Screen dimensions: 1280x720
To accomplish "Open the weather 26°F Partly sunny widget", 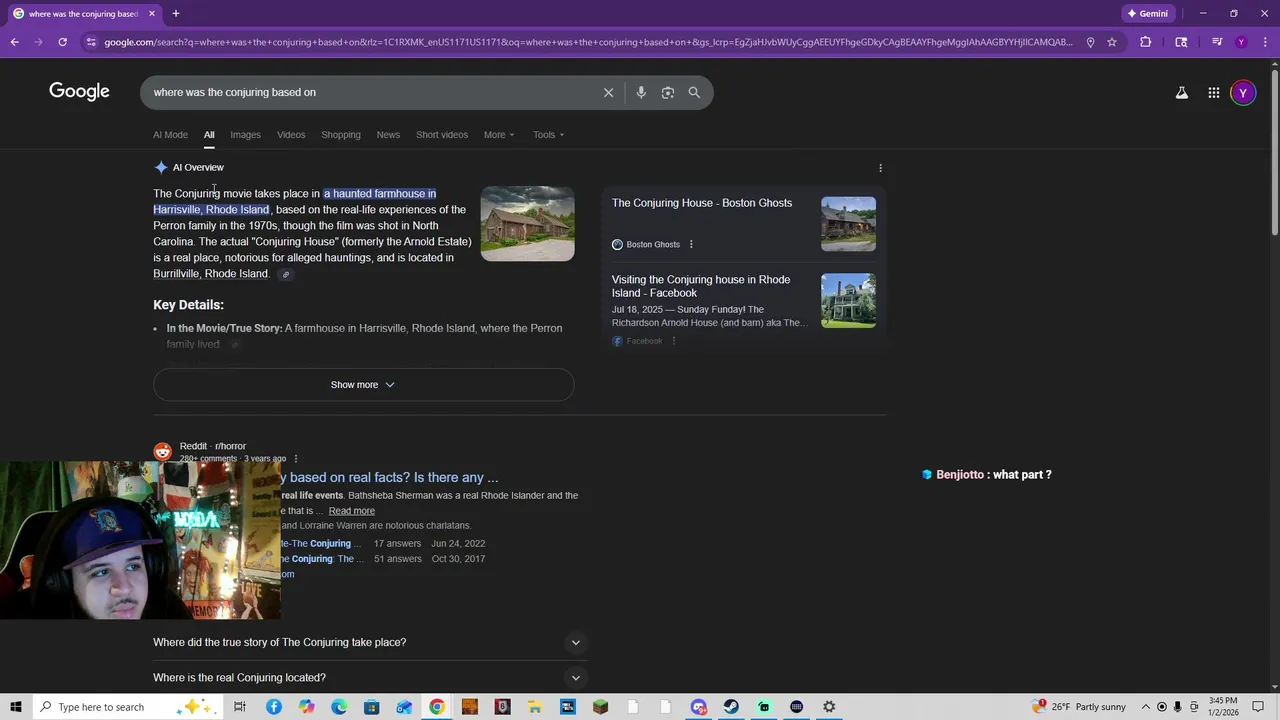I will pyautogui.click(x=1080, y=707).
